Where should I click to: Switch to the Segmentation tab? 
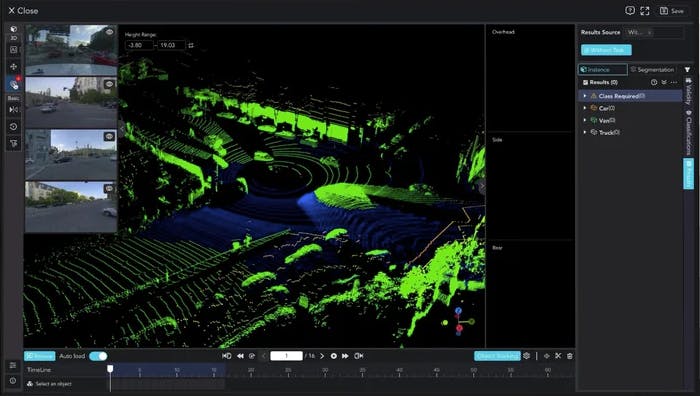tap(652, 70)
